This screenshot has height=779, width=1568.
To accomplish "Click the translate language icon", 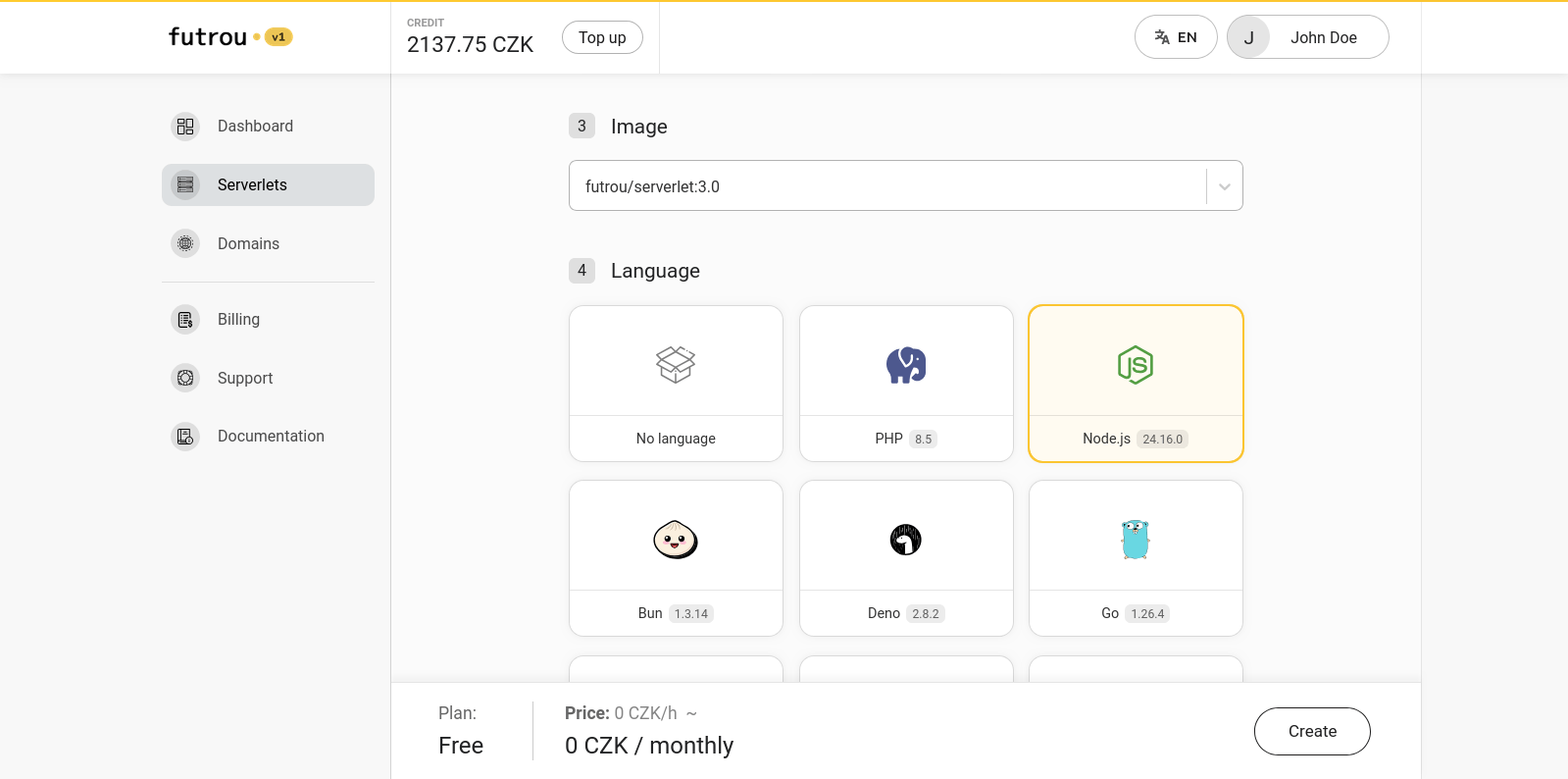I will coord(1162,37).
